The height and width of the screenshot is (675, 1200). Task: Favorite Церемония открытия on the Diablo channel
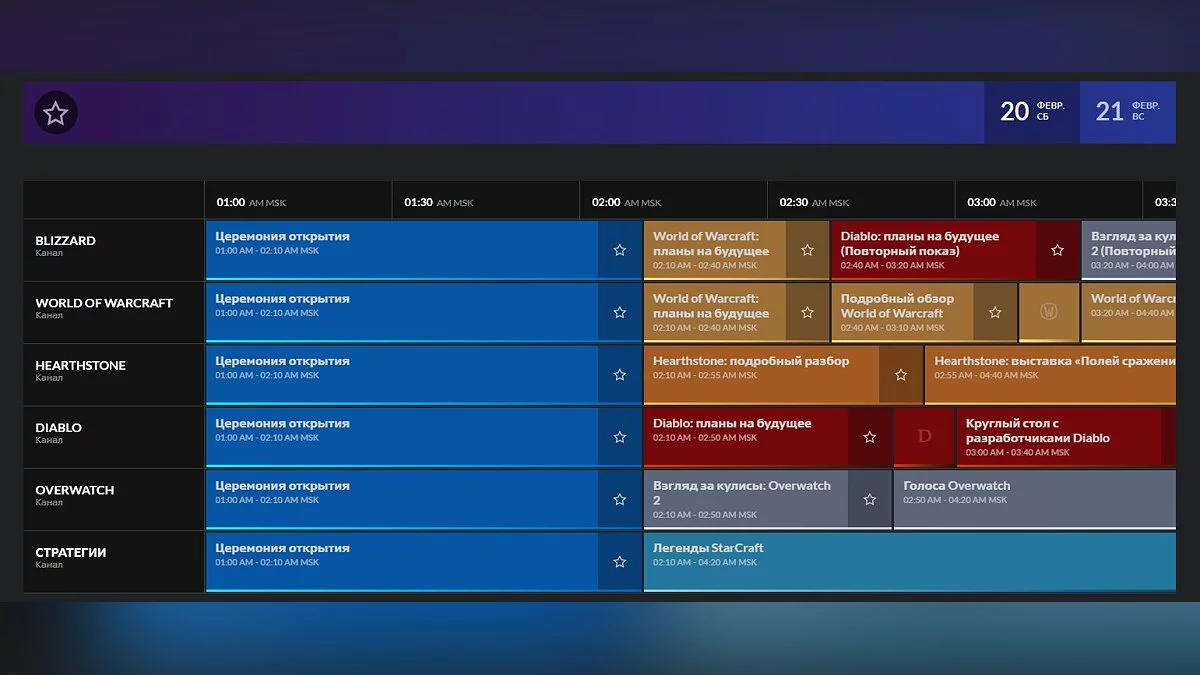620,437
